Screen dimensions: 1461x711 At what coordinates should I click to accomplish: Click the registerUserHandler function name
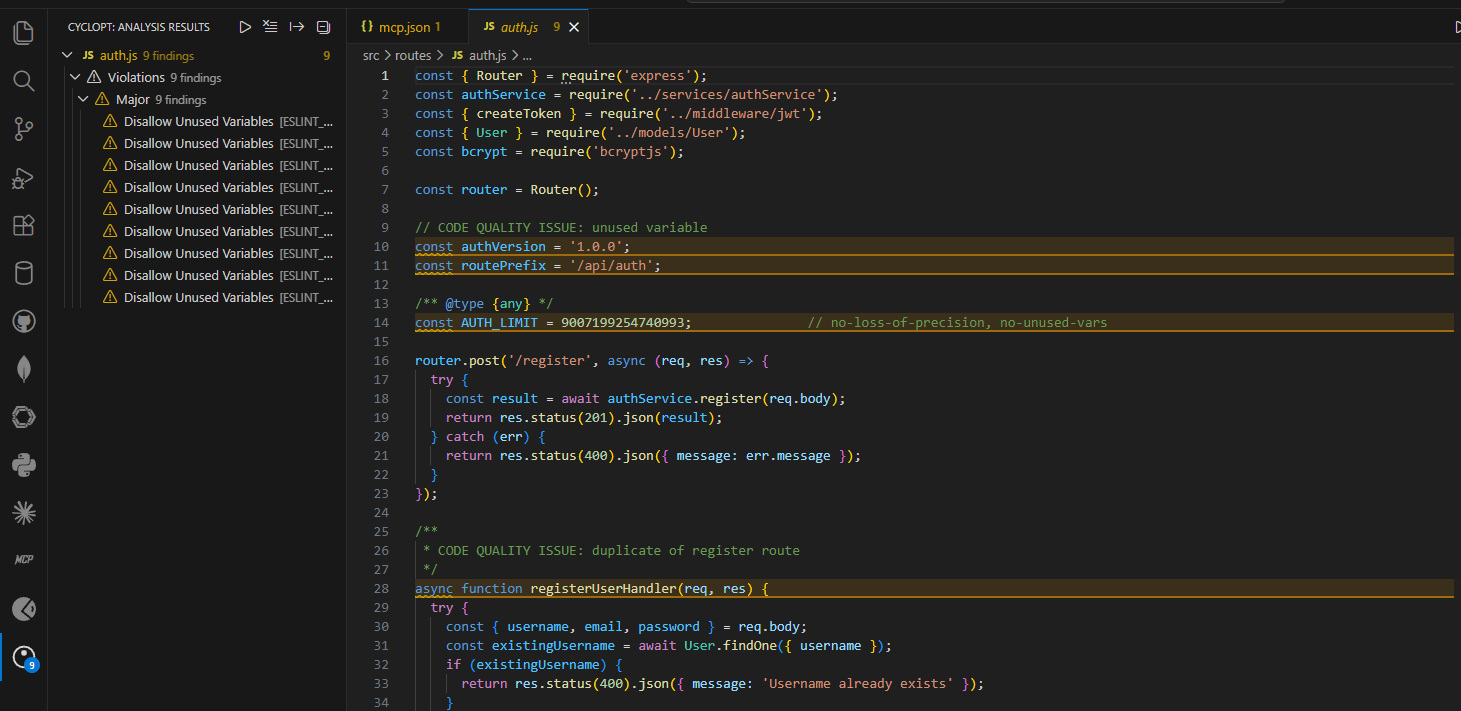[603, 589]
